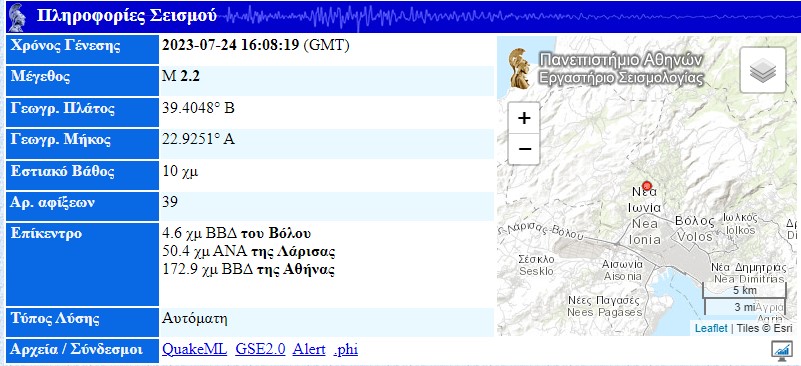Select the origin time 2023-07-24 16:08:19 value
Image resolution: width=801 pixels, height=366 pixels.
(230, 45)
